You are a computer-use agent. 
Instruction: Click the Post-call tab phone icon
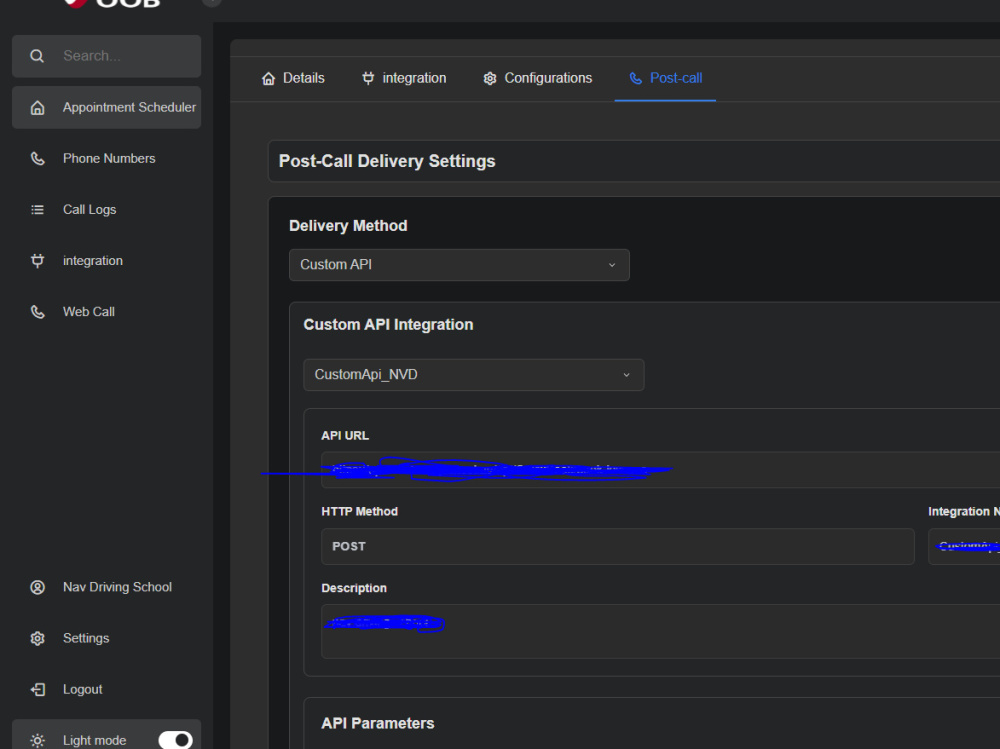pyautogui.click(x=636, y=78)
